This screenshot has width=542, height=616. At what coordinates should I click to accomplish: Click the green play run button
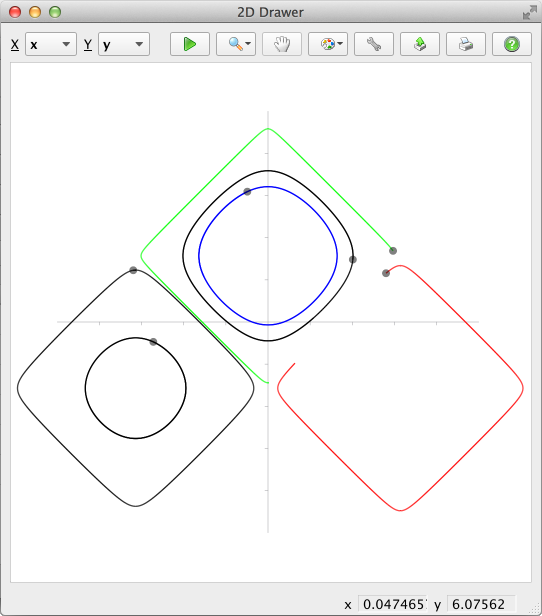point(190,44)
